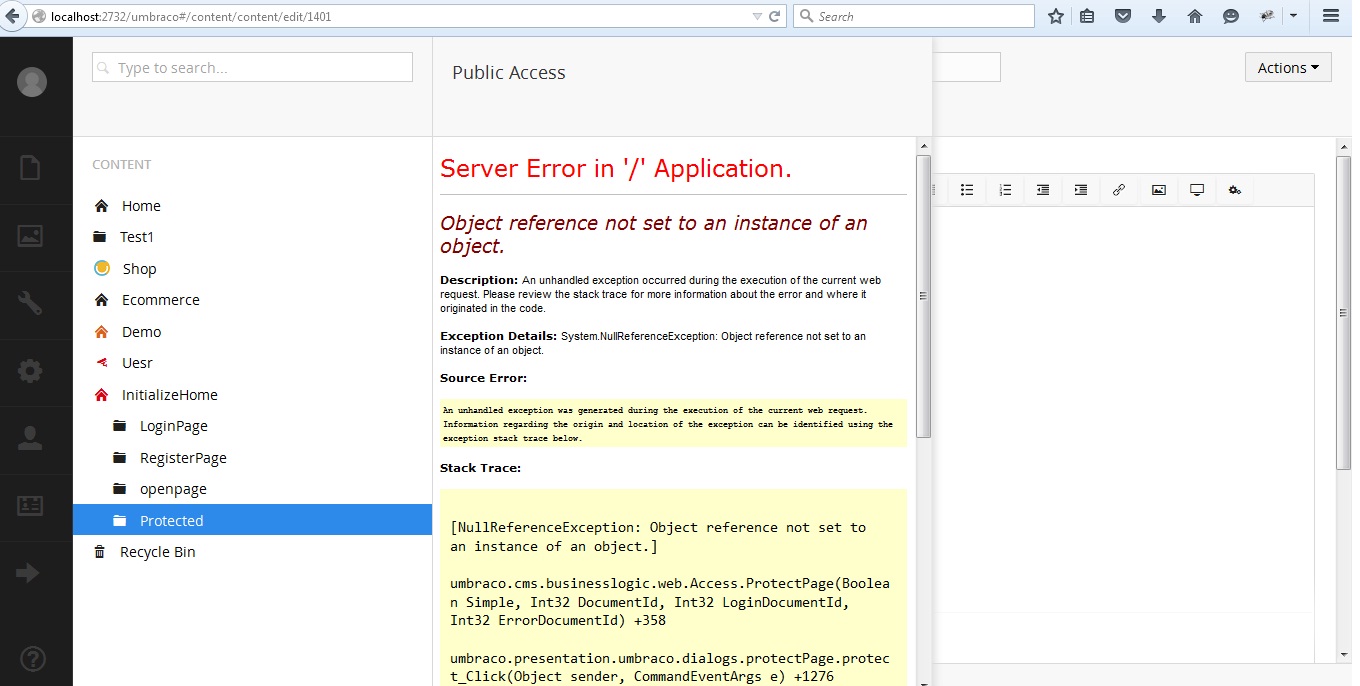This screenshot has width=1360, height=686.
Task: Decrease indent in the editor toolbar
Action: click(x=1043, y=190)
